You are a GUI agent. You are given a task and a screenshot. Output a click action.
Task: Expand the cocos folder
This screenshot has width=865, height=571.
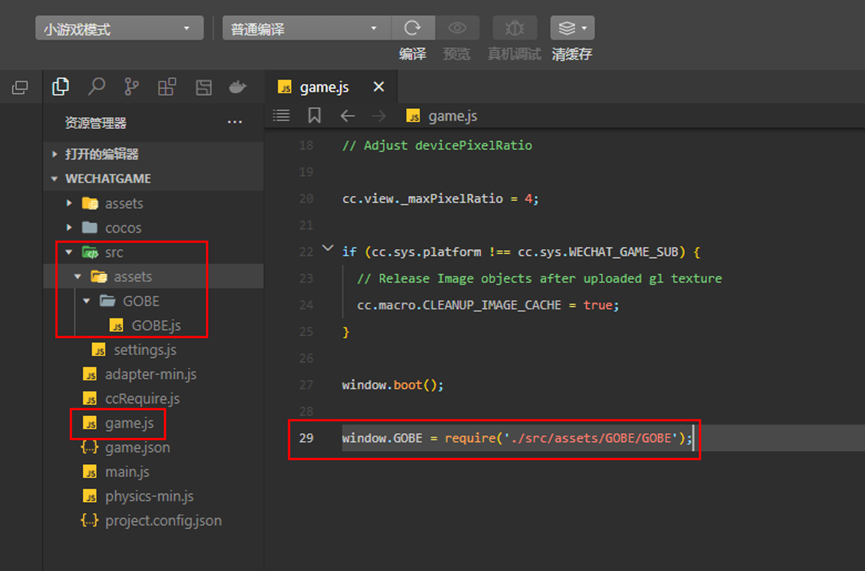tap(123, 228)
